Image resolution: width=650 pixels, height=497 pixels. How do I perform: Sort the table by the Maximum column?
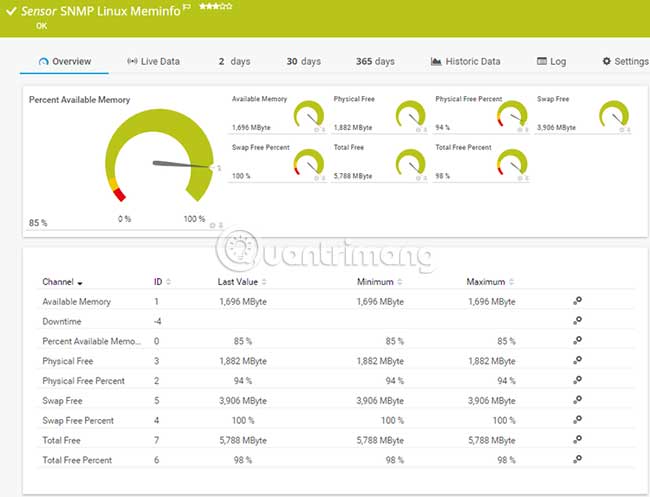490,282
